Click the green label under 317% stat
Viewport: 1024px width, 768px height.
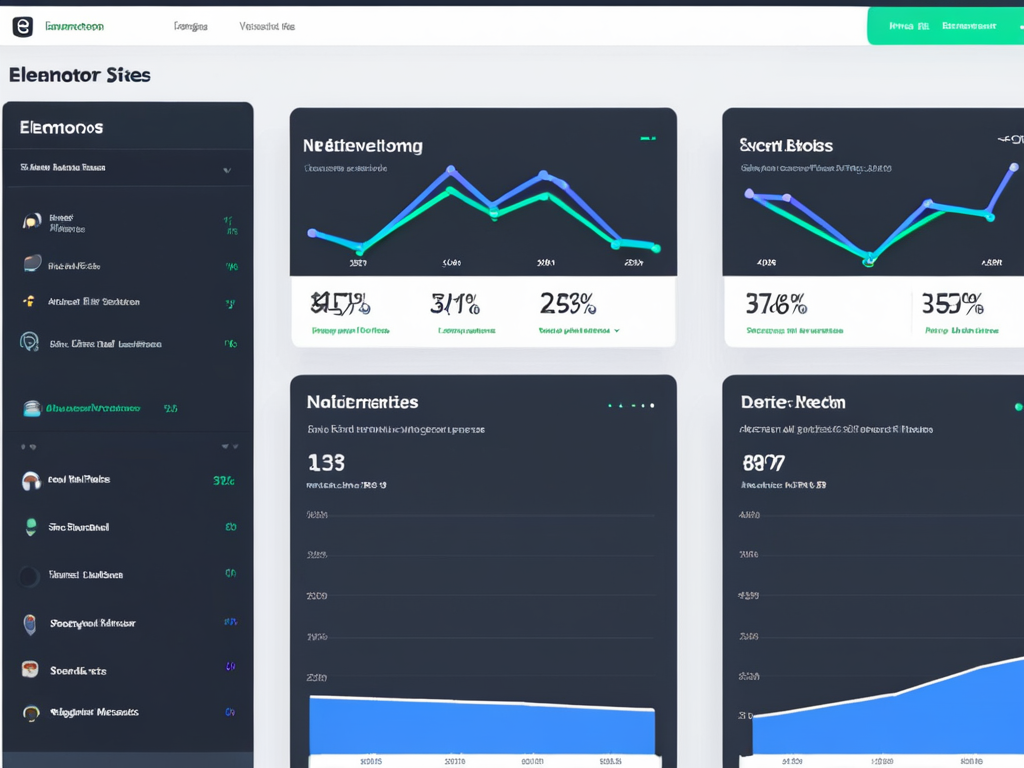[x=466, y=330]
